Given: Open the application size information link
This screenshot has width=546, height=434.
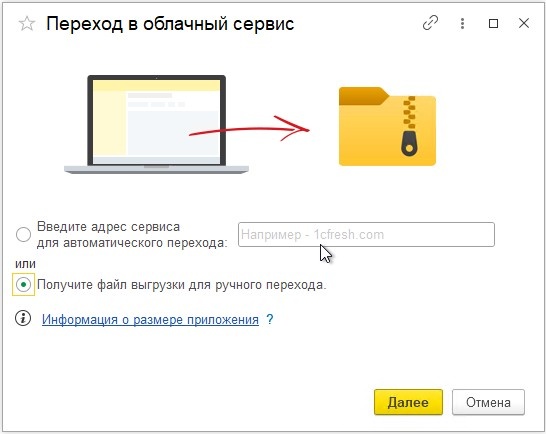Looking at the screenshot, I should [150, 319].
